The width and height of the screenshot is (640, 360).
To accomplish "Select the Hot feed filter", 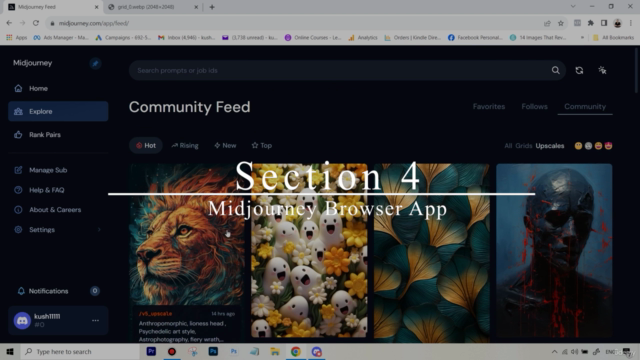I will pos(146,146).
